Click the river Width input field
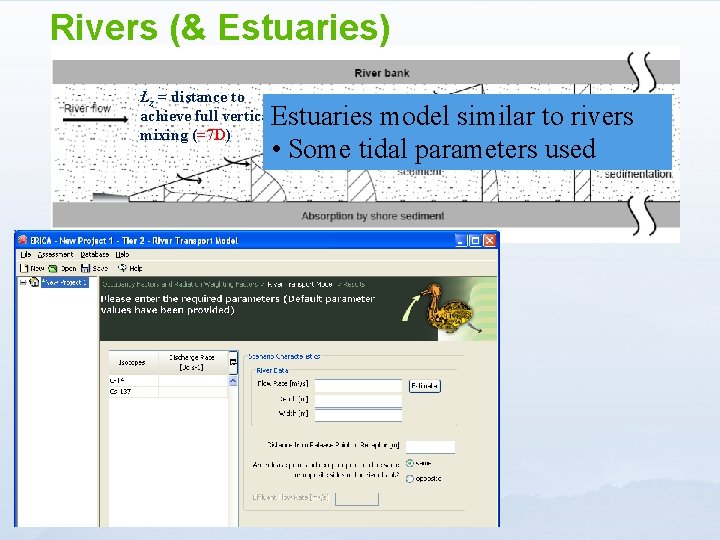This screenshot has height=540, width=720. coord(358,415)
